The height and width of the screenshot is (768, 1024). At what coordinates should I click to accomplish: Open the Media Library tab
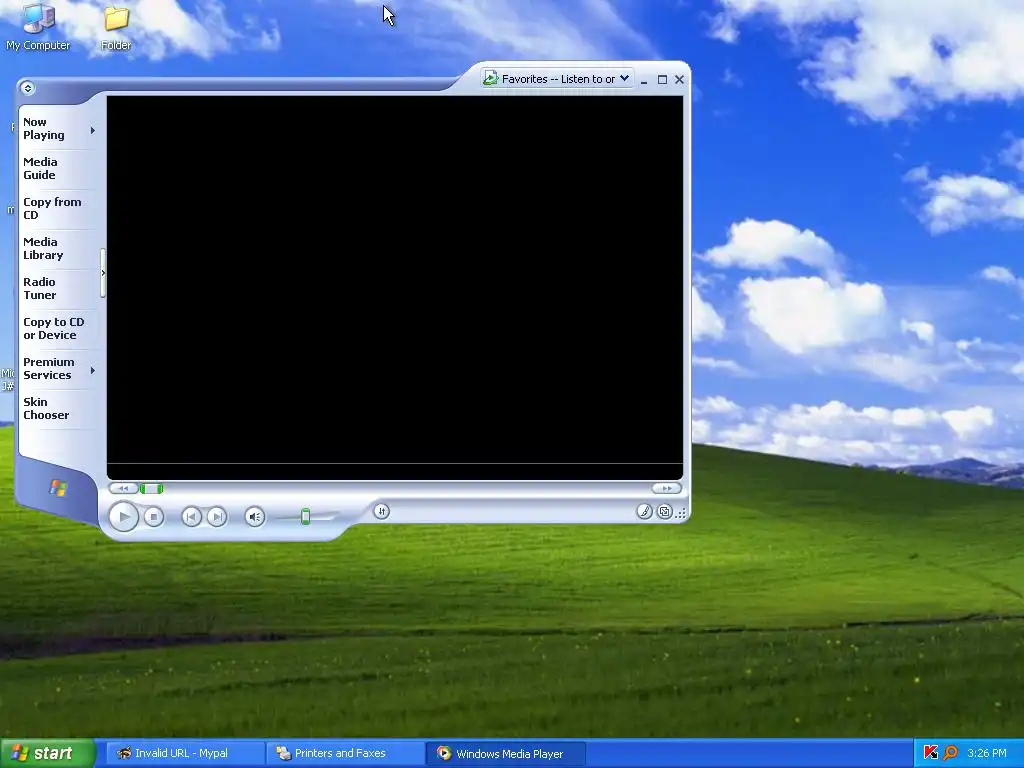[43, 248]
